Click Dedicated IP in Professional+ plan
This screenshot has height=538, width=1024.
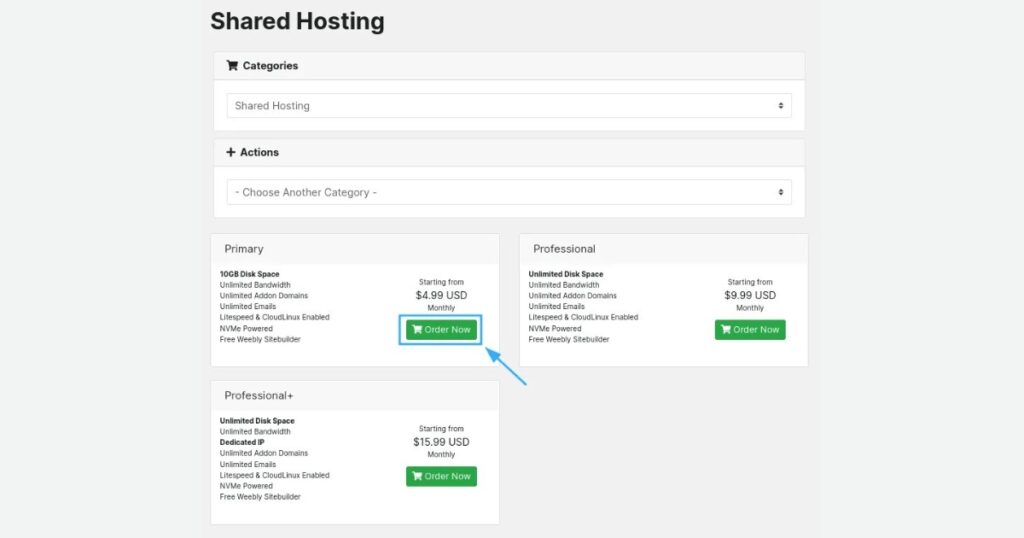(x=242, y=442)
